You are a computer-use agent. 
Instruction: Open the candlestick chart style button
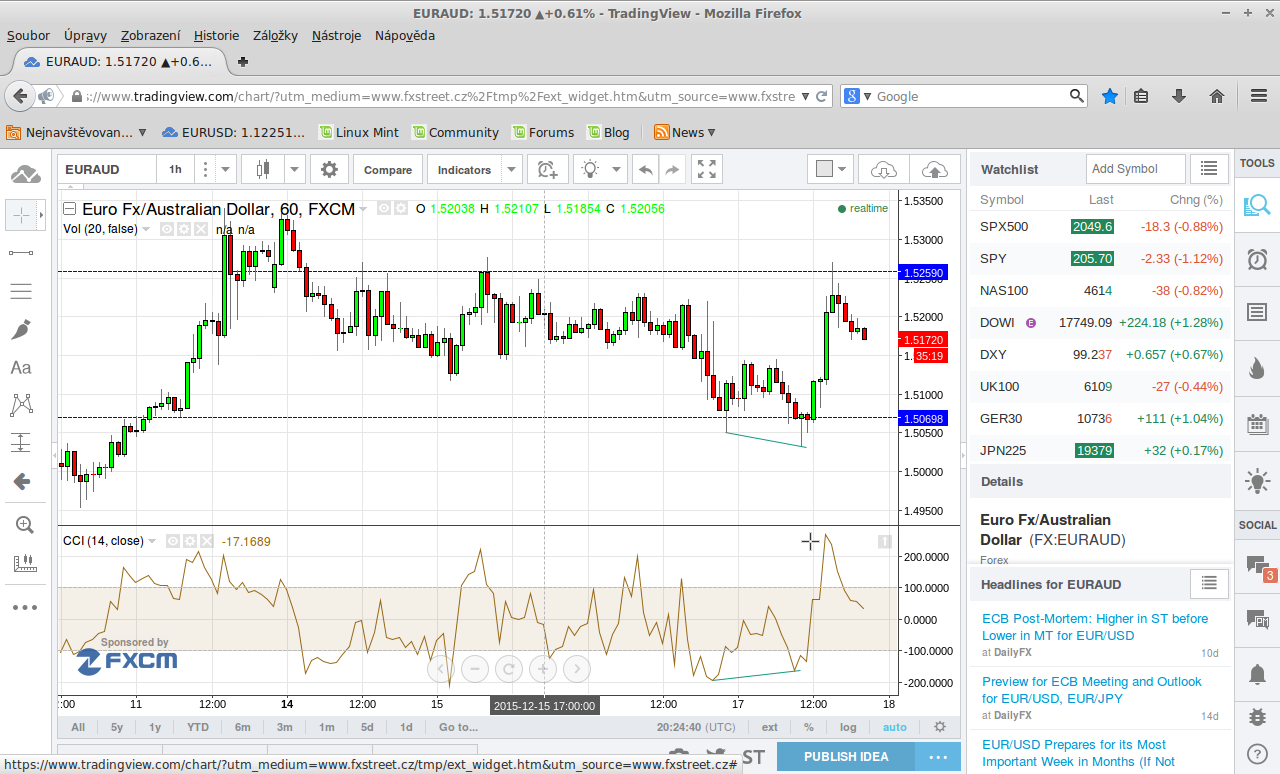pyautogui.click(x=263, y=169)
